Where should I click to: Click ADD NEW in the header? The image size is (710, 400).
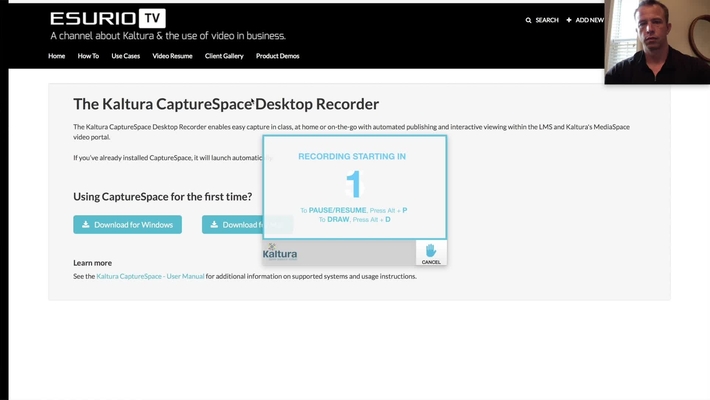pyautogui.click(x=589, y=20)
